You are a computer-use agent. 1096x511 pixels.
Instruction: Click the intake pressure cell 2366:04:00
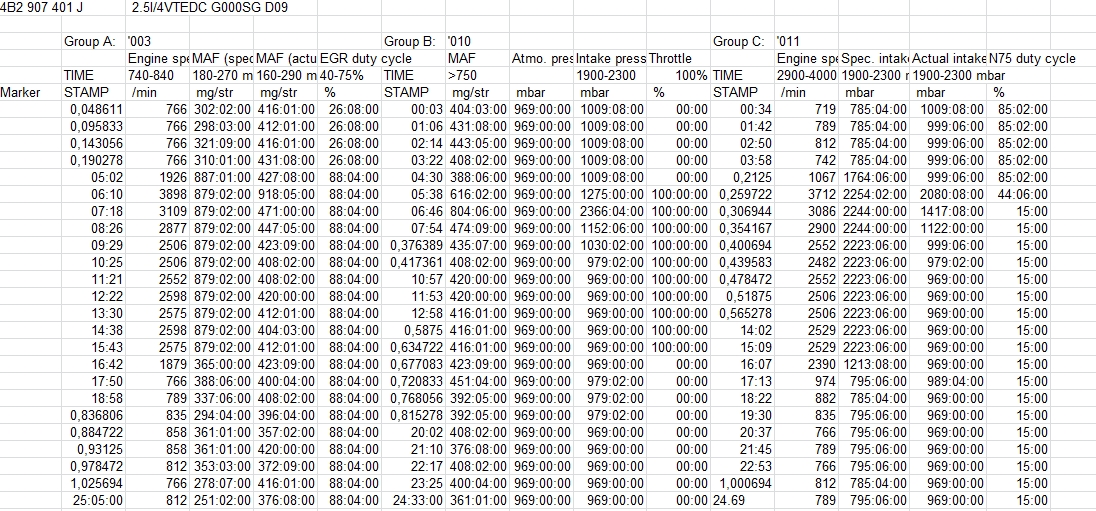click(x=611, y=211)
